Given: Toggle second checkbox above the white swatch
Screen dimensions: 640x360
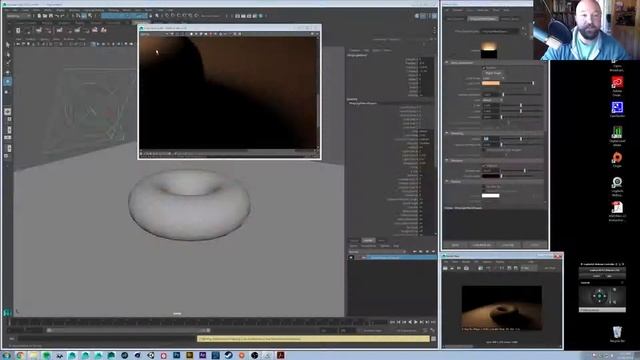Looking at the screenshot, I should (x=484, y=191).
